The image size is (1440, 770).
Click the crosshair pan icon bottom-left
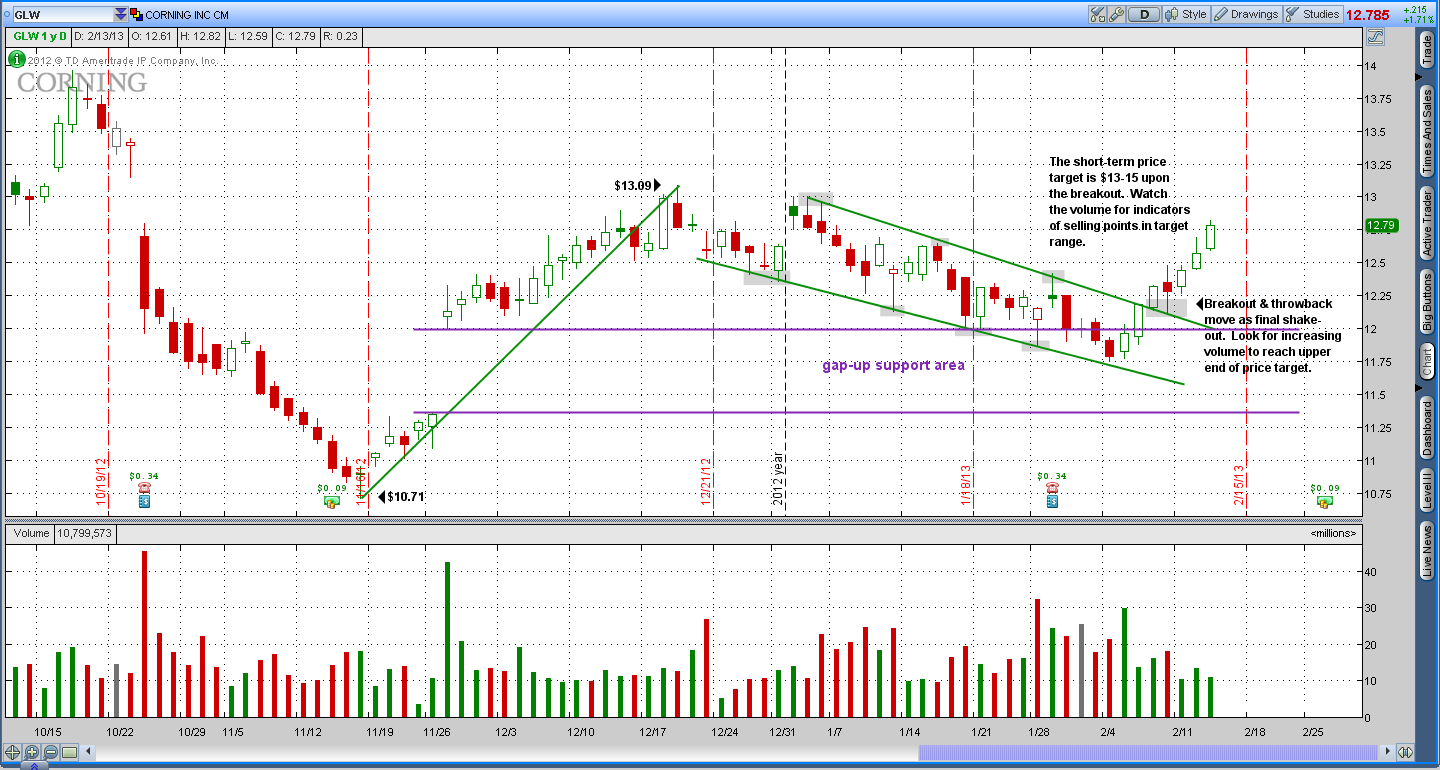point(13,752)
